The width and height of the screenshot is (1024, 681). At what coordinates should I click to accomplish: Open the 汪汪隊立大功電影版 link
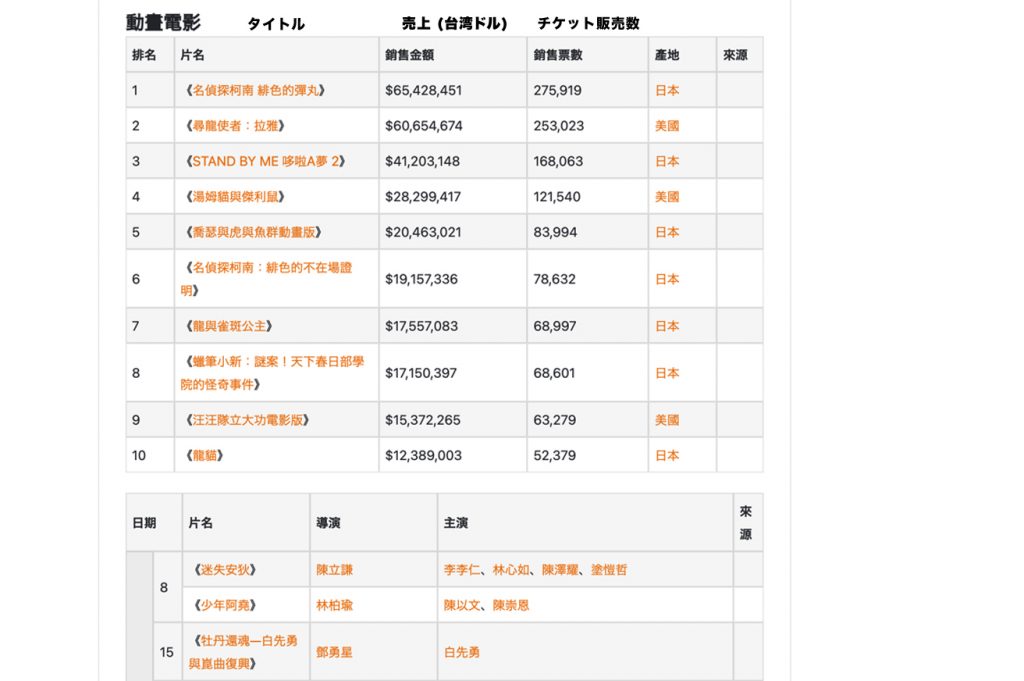(247, 420)
